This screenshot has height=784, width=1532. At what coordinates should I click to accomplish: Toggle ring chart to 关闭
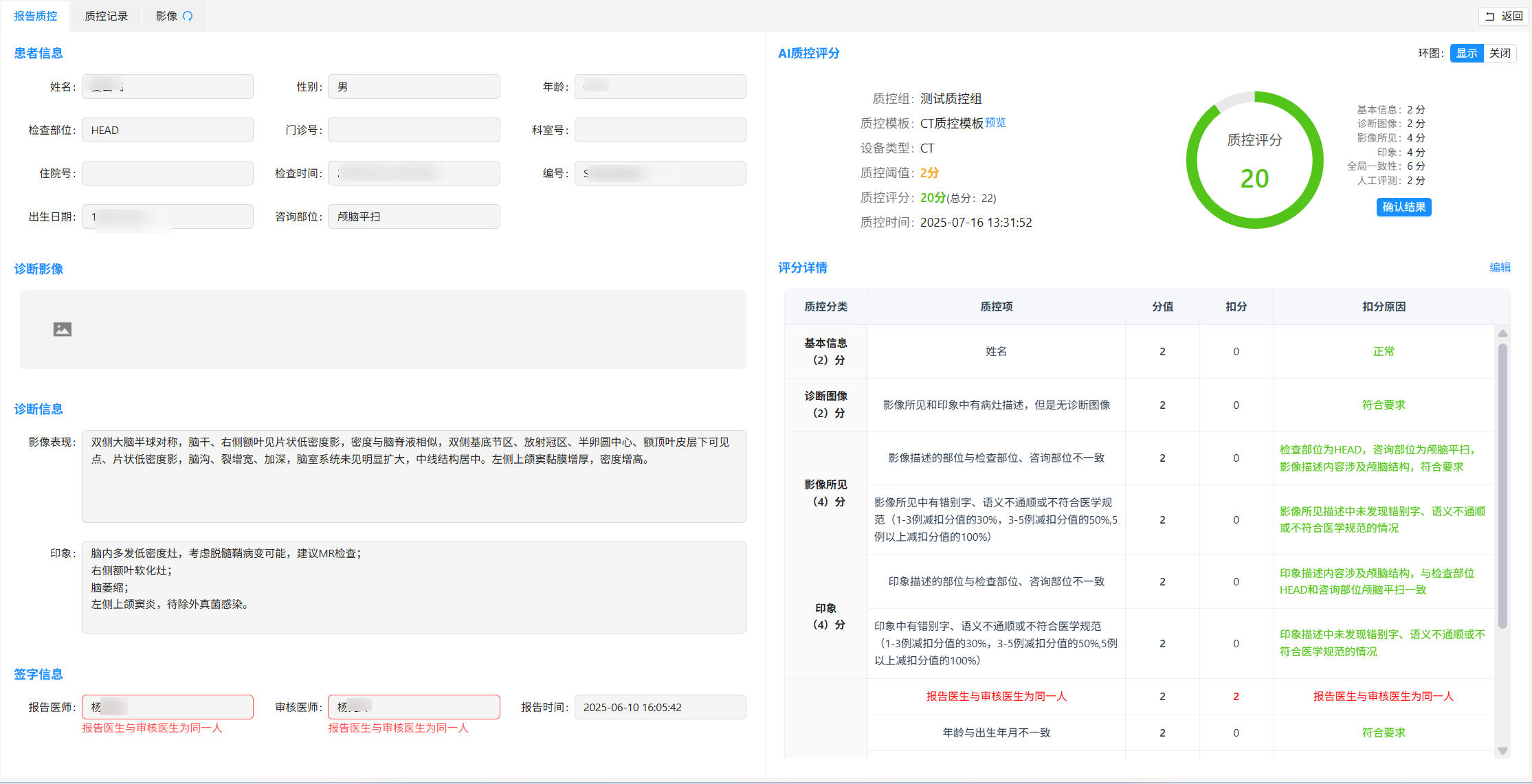click(x=1500, y=53)
